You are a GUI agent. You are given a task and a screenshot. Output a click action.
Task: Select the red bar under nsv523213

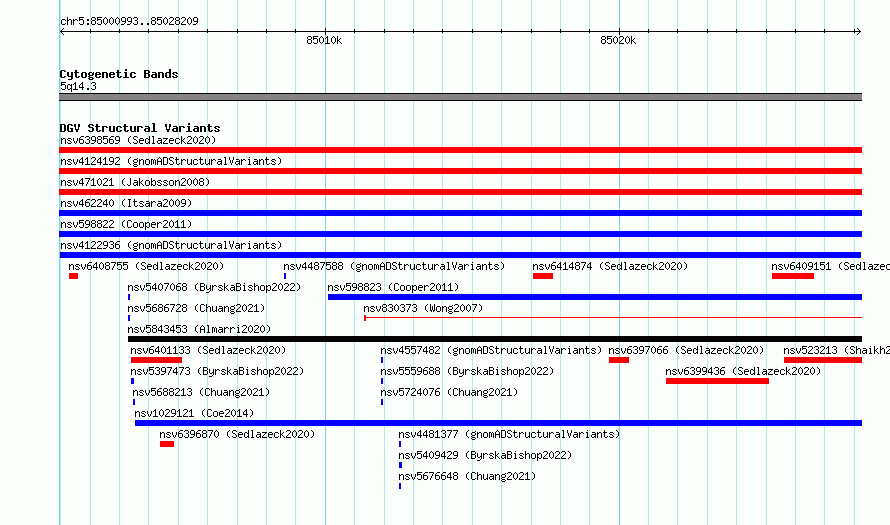pos(823,360)
